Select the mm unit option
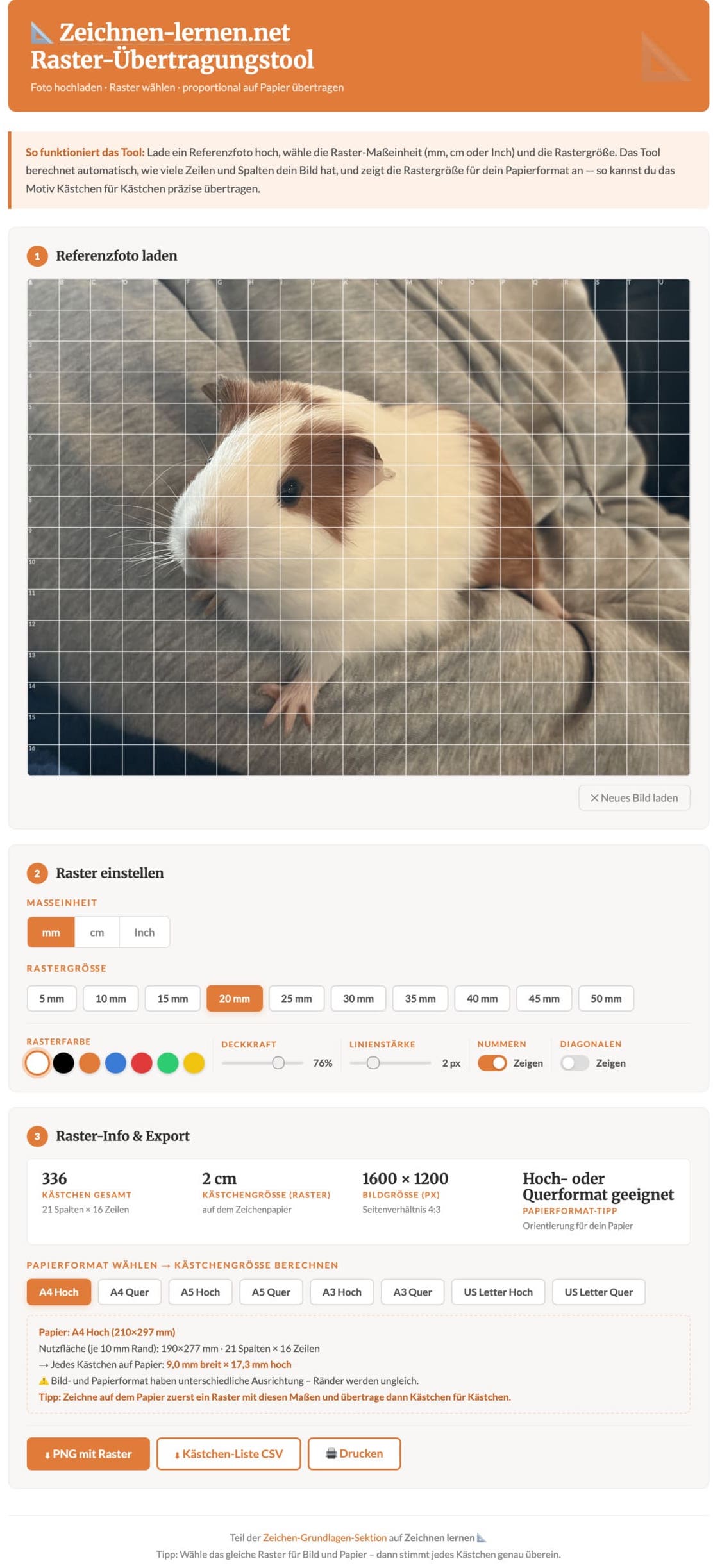This screenshot has height=1568, width=713. click(51, 932)
